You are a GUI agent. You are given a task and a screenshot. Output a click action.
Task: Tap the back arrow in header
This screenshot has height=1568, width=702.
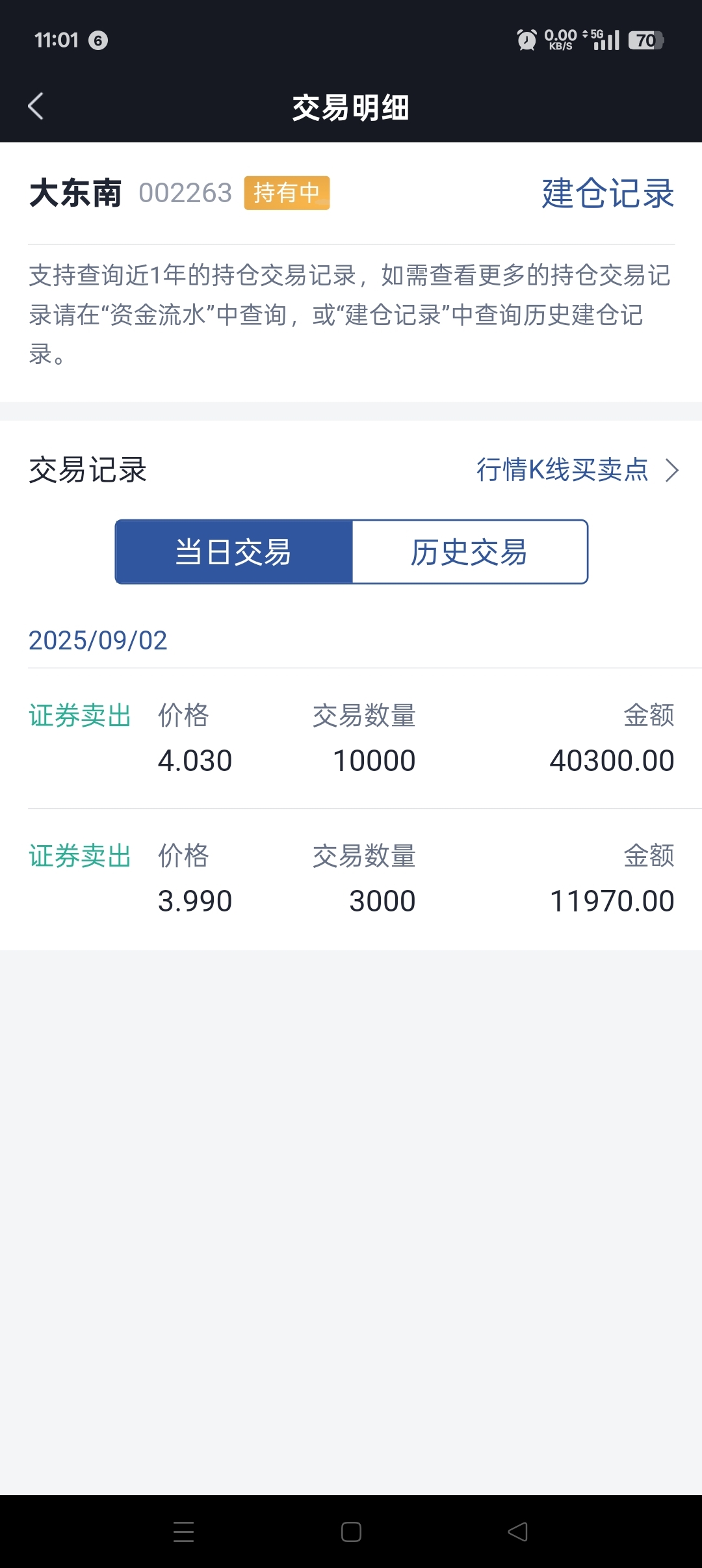[x=36, y=106]
